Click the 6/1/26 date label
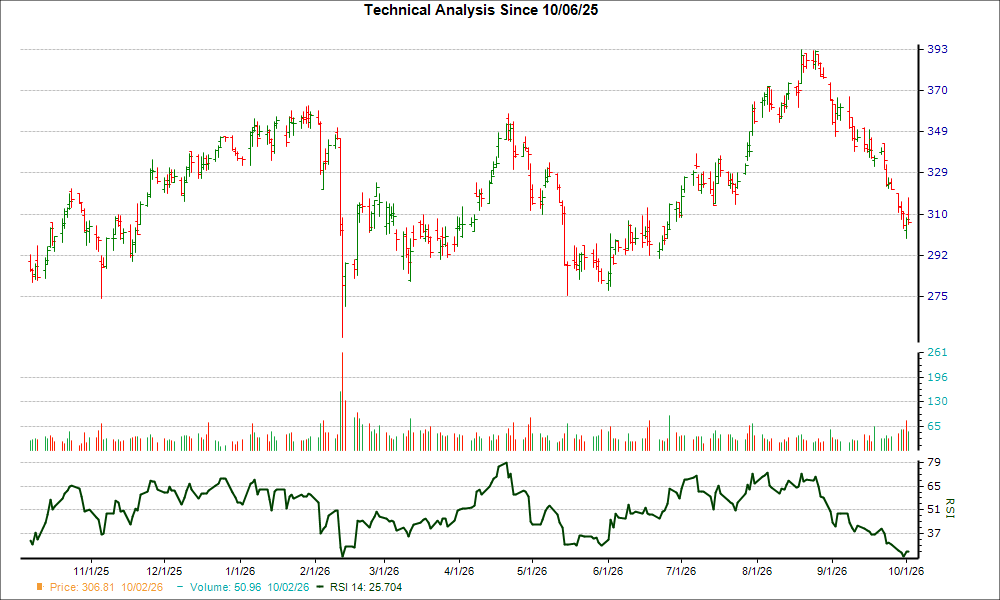 [x=608, y=571]
